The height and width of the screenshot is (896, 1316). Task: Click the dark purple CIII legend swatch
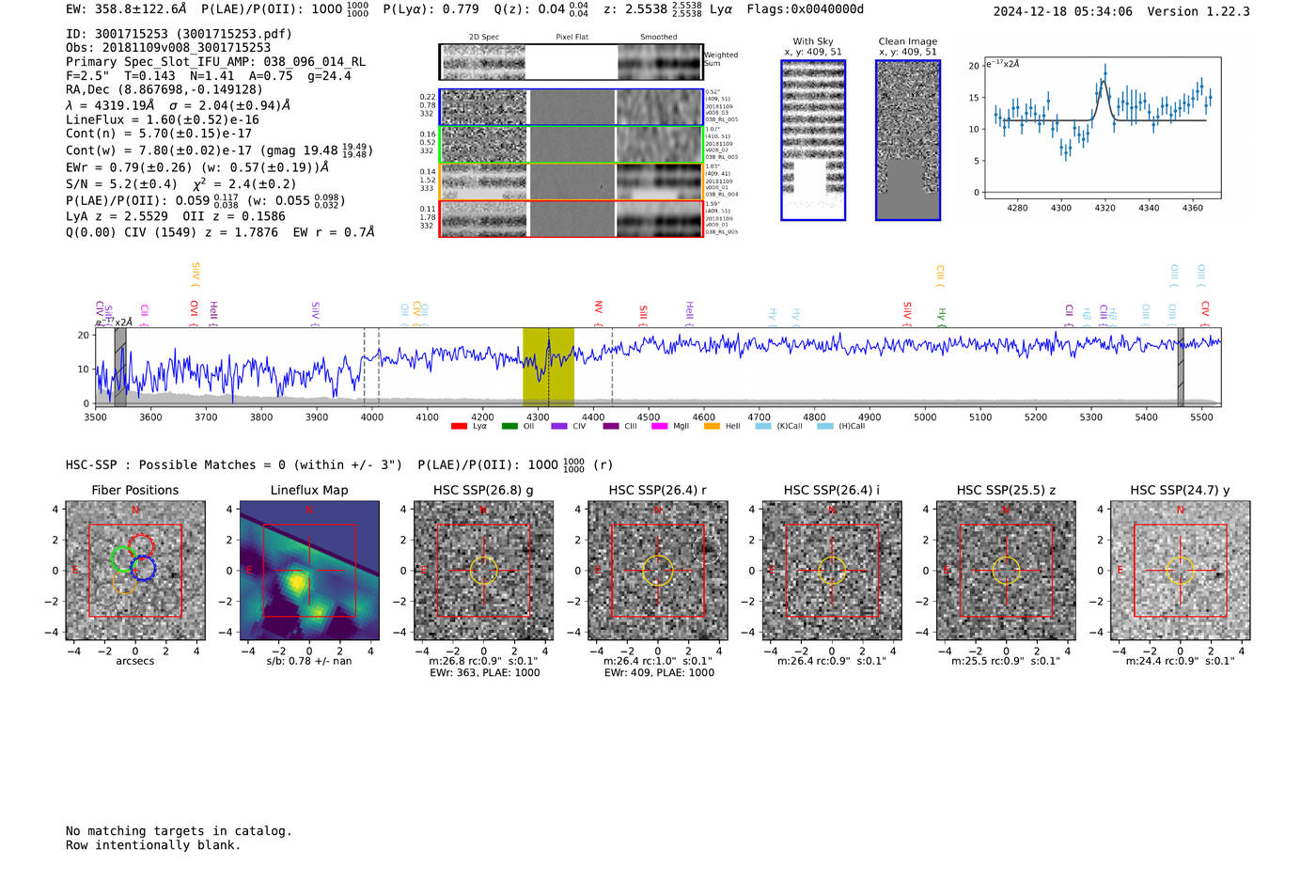[x=611, y=427]
